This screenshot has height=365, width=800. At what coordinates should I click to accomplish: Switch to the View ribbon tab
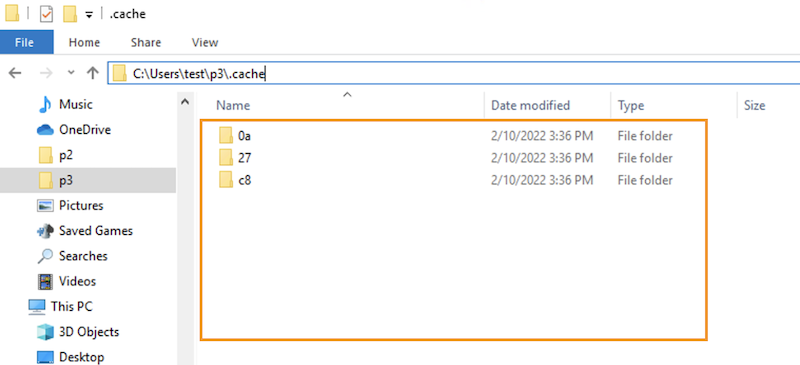(205, 42)
